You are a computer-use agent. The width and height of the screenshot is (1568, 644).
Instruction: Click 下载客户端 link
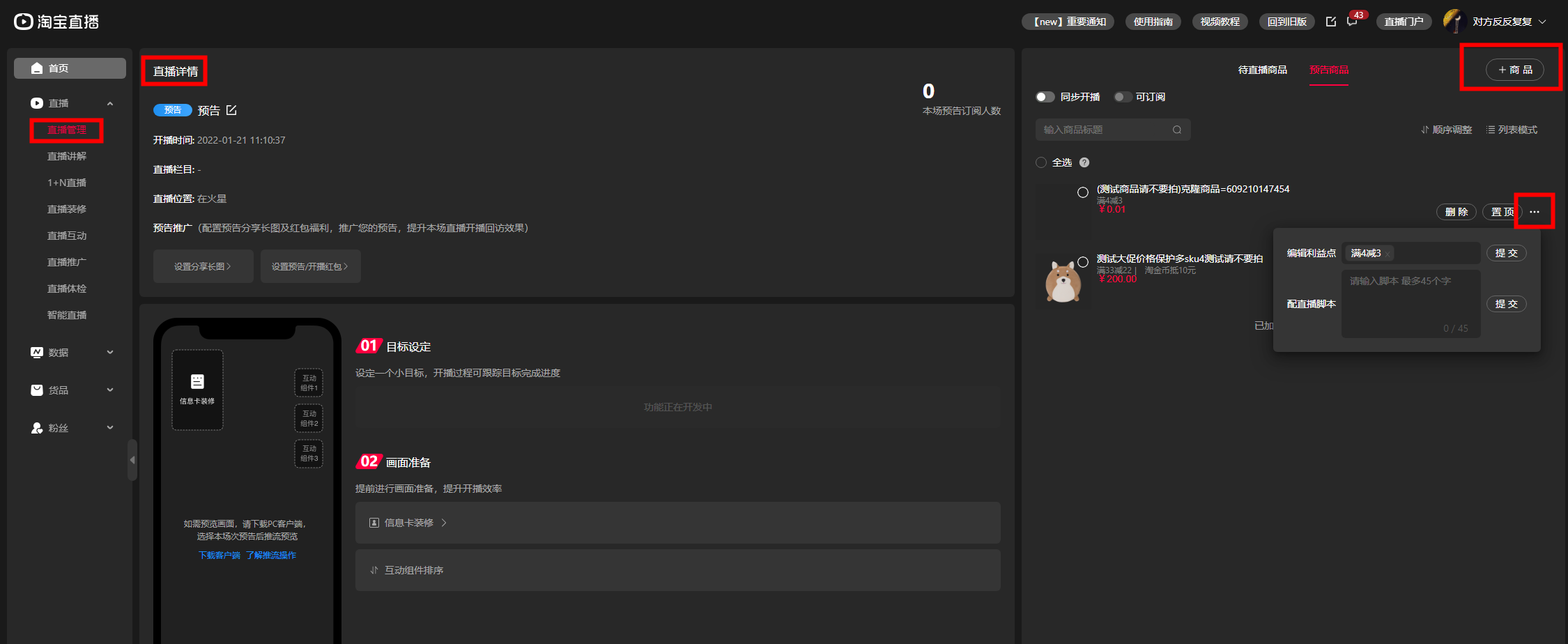tap(220, 555)
